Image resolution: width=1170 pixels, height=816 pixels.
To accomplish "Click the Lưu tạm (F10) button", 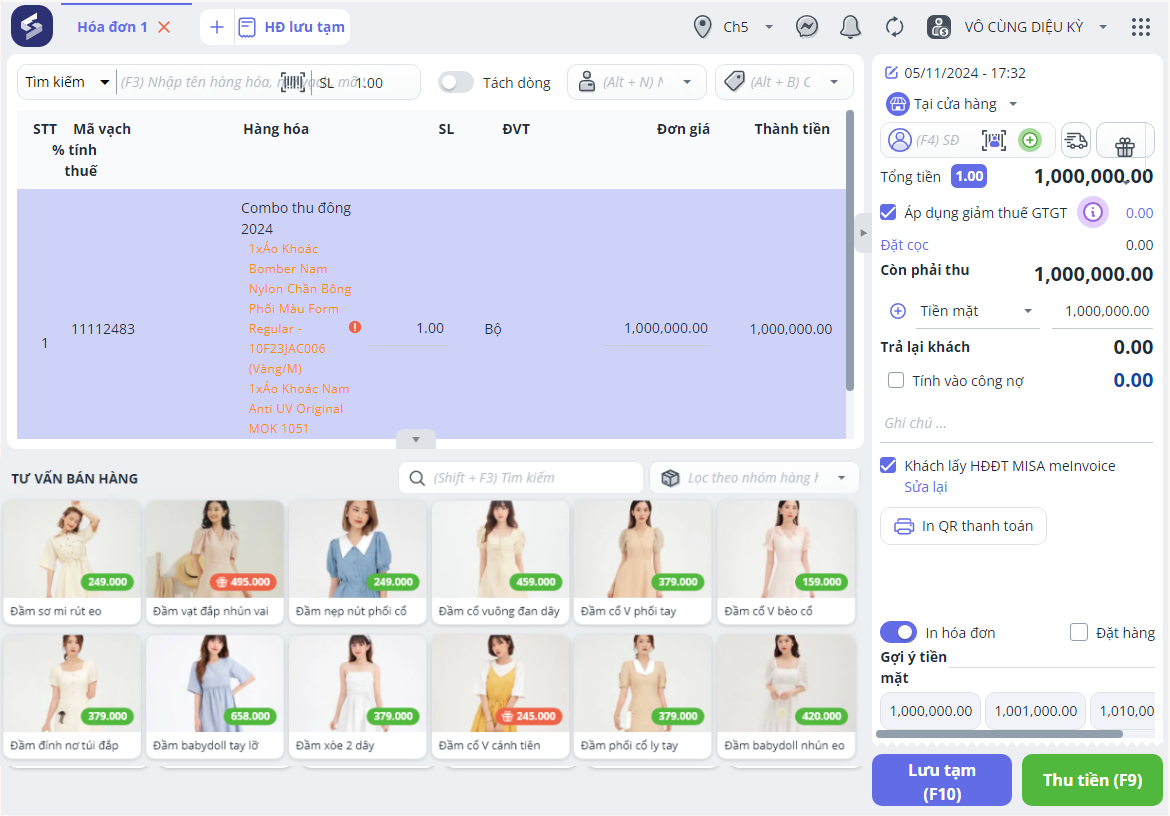I will tap(942, 781).
